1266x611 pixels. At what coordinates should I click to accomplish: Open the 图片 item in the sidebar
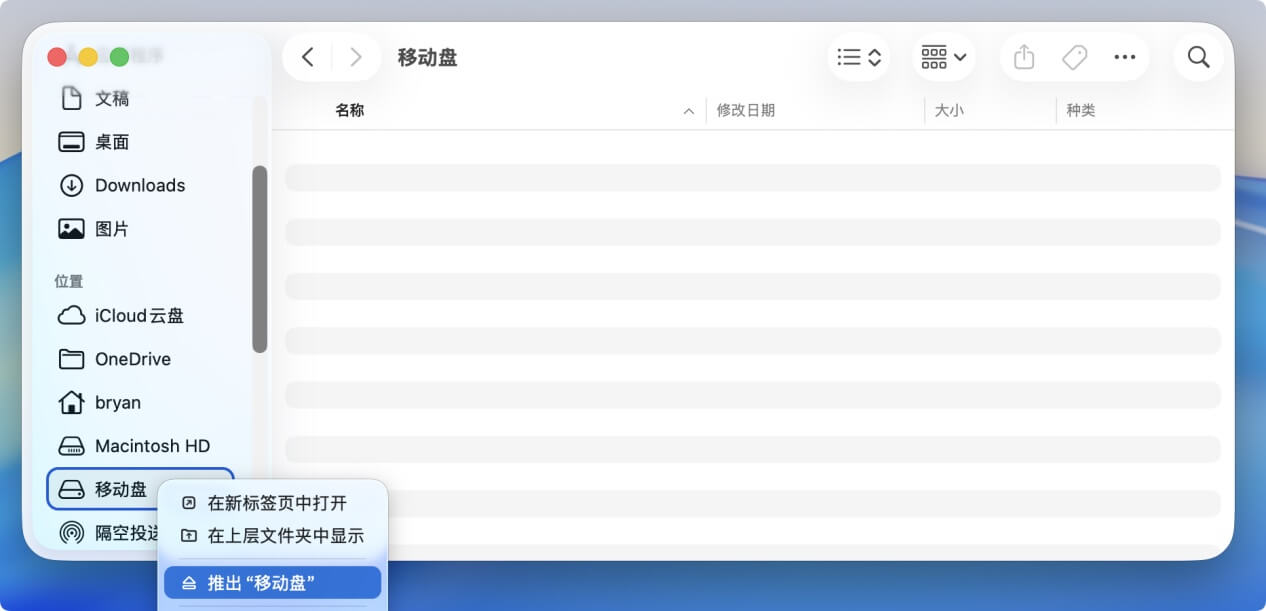point(110,228)
